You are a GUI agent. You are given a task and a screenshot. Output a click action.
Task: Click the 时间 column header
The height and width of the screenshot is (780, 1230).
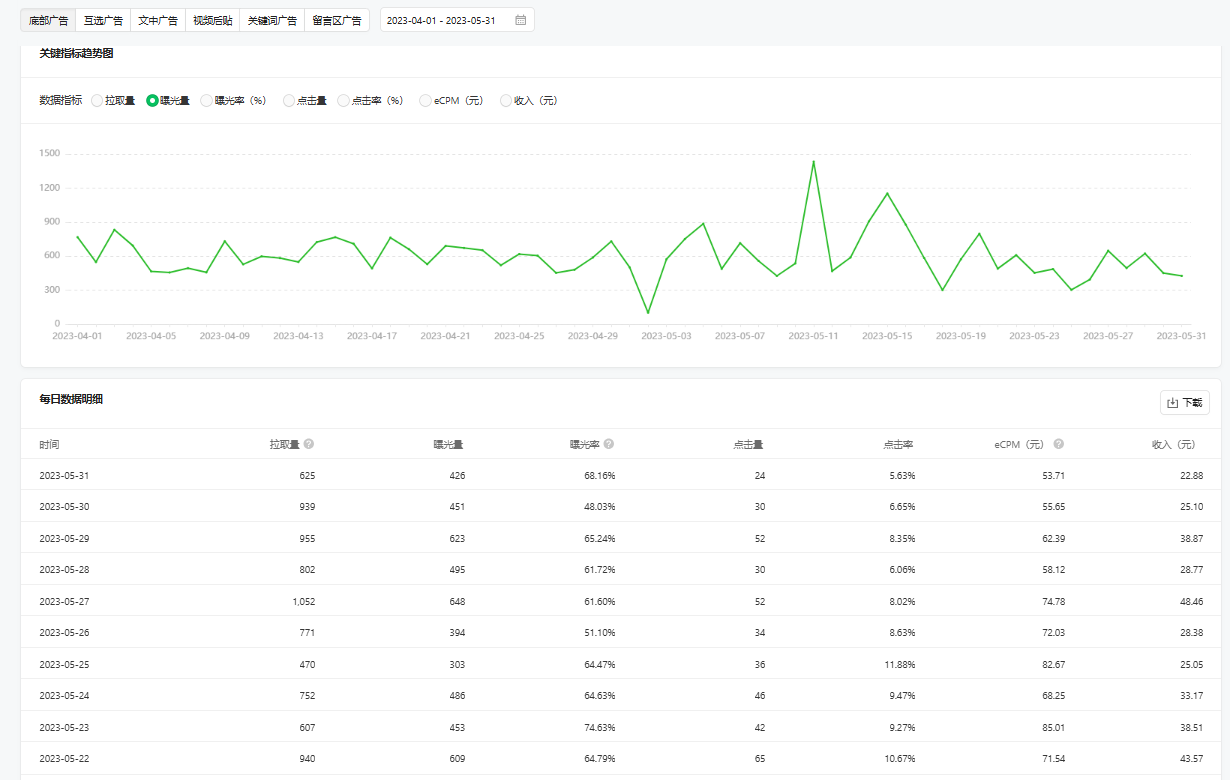tap(49, 444)
